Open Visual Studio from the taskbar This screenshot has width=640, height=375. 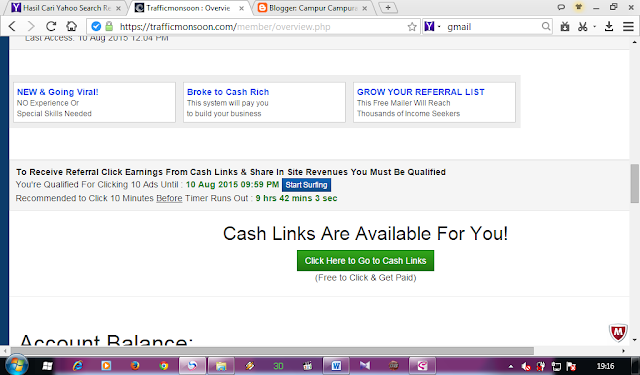(364, 366)
